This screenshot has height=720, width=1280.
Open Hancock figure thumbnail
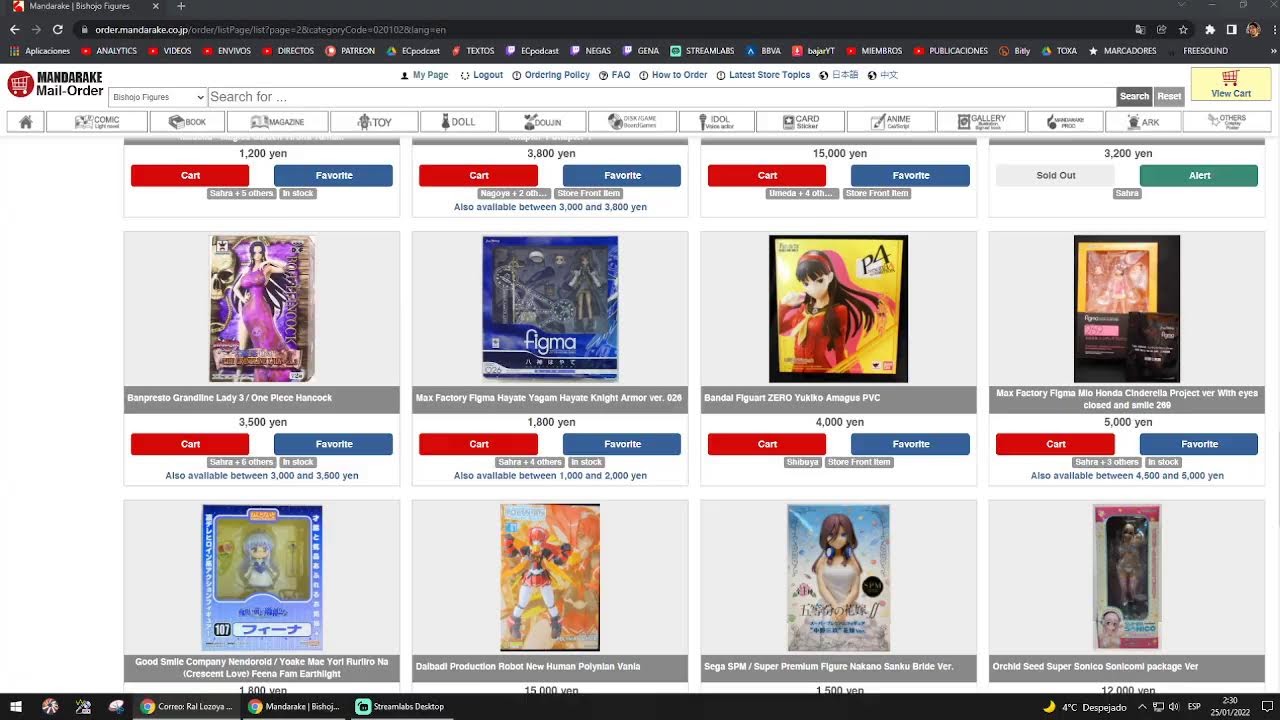[x=262, y=309]
